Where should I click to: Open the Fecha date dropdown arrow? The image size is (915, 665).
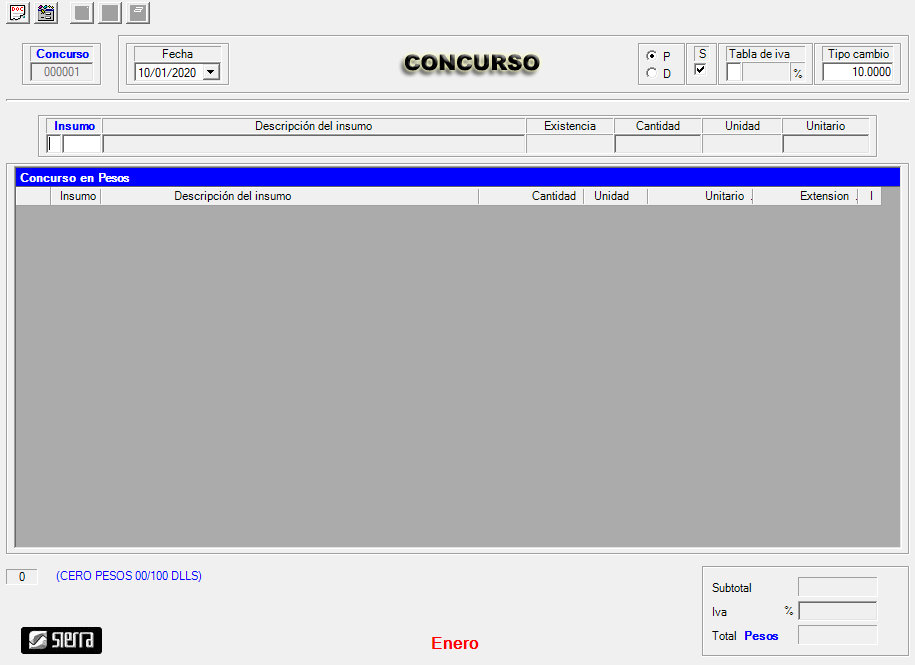210,72
